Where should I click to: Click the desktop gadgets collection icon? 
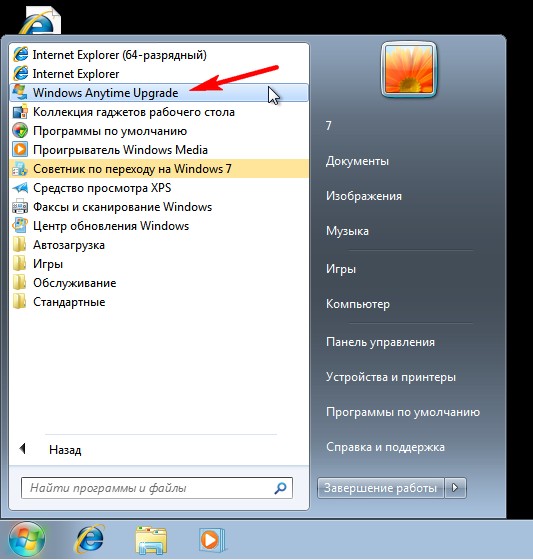[20, 112]
